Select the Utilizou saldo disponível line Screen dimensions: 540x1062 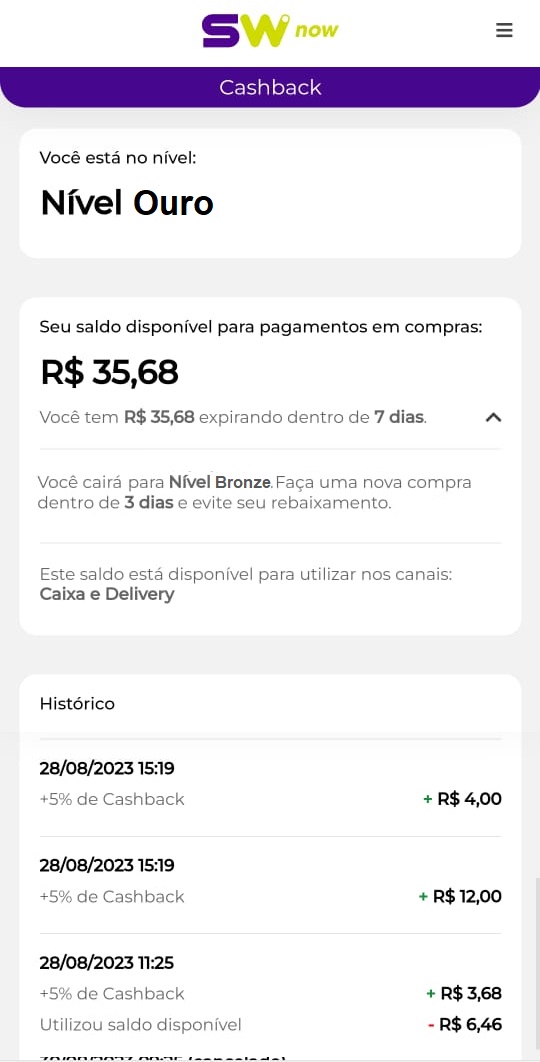click(x=140, y=1025)
